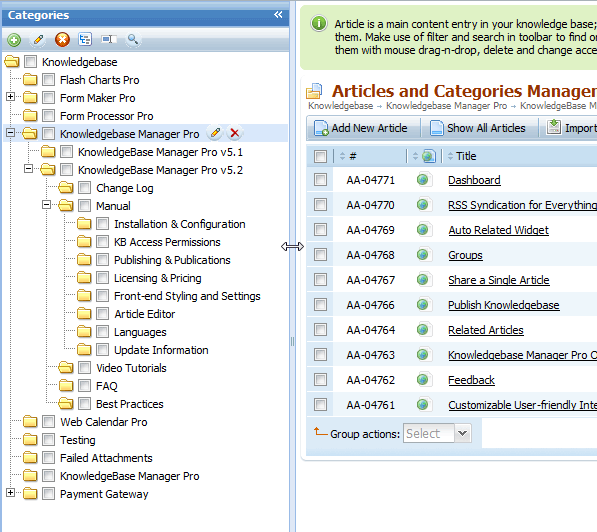Image resolution: width=597 pixels, height=532 pixels.
Task: Check the Manual category checkbox
Action: (x=85, y=206)
